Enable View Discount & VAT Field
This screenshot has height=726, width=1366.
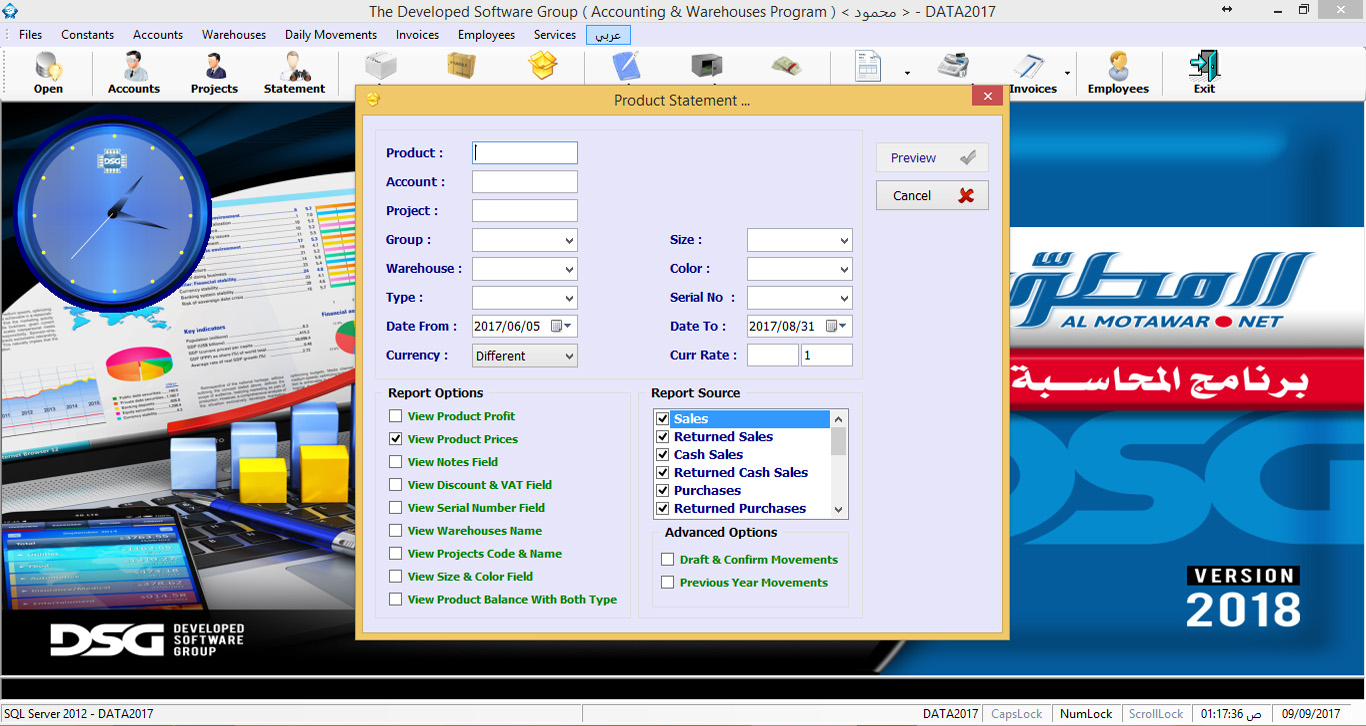[396, 485]
